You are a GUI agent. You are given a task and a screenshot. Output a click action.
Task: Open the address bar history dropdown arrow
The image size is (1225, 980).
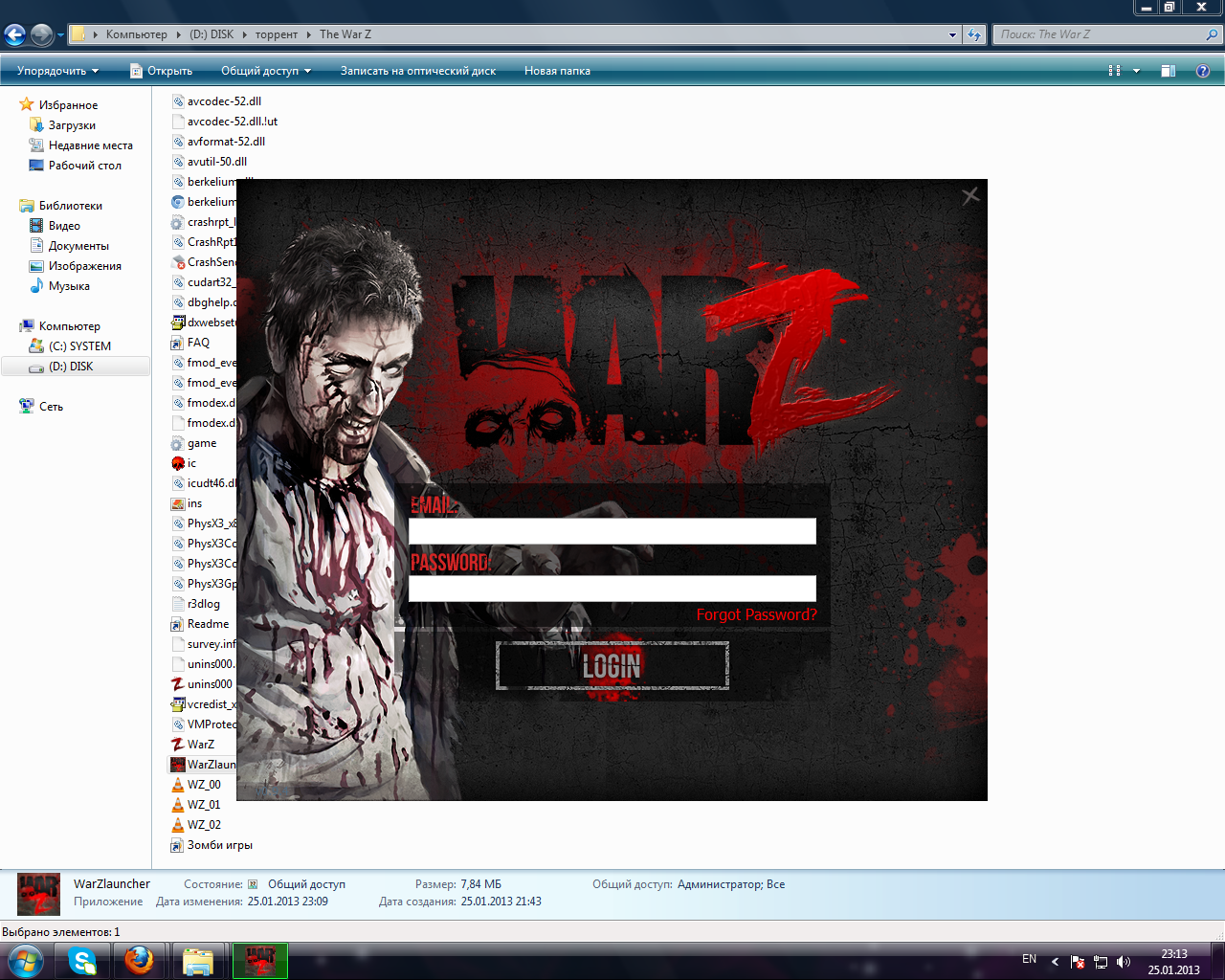(x=952, y=34)
